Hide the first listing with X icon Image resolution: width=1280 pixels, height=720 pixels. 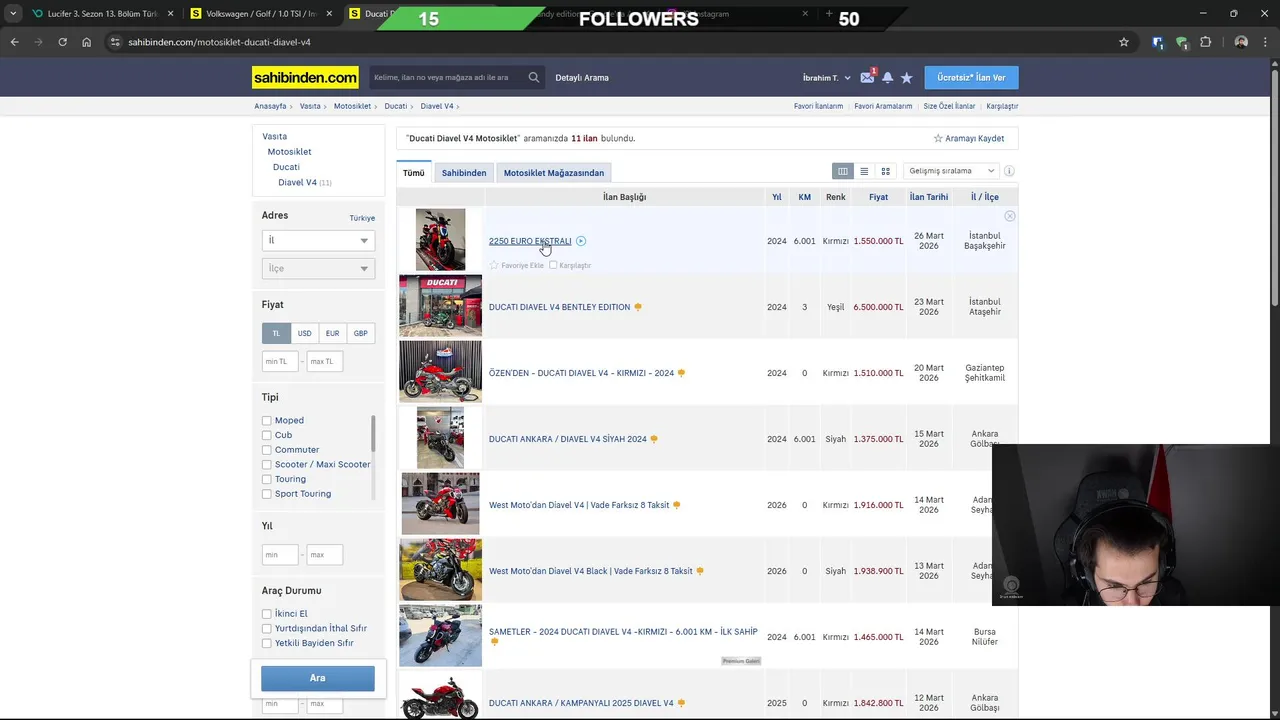tap(1010, 216)
